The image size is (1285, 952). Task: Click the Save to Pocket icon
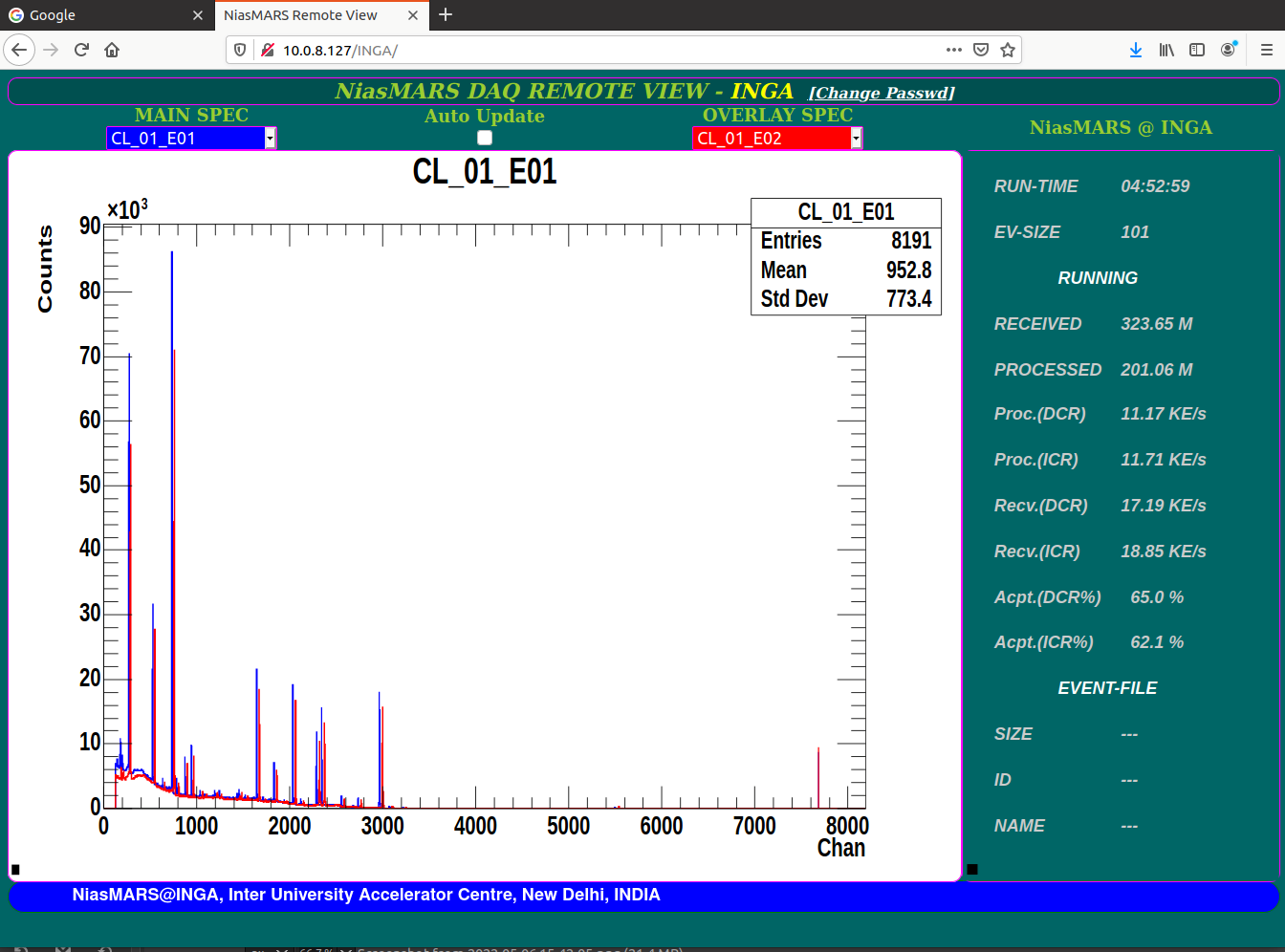click(980, 50)
